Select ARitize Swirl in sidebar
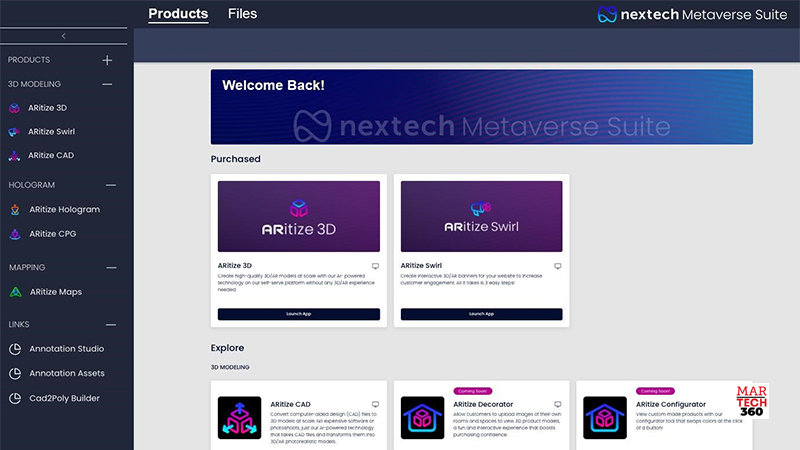This screenshot has width=800, height=450. (52, 132)
